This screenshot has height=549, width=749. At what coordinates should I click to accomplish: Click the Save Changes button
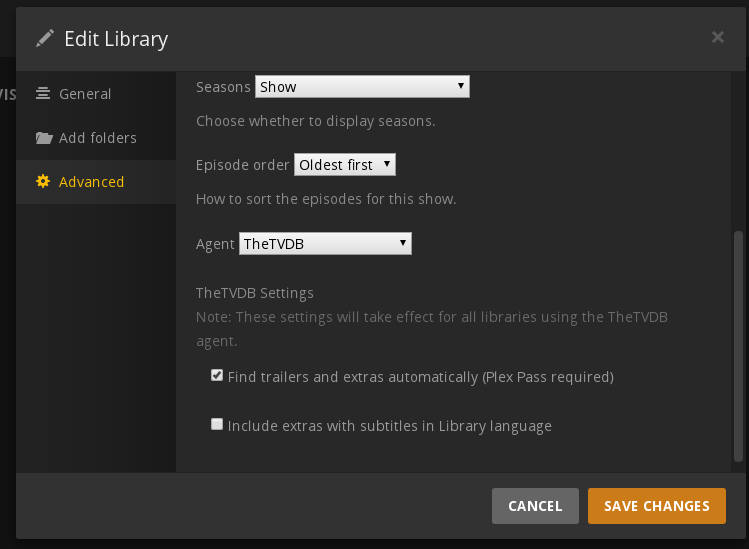[656, 506]
